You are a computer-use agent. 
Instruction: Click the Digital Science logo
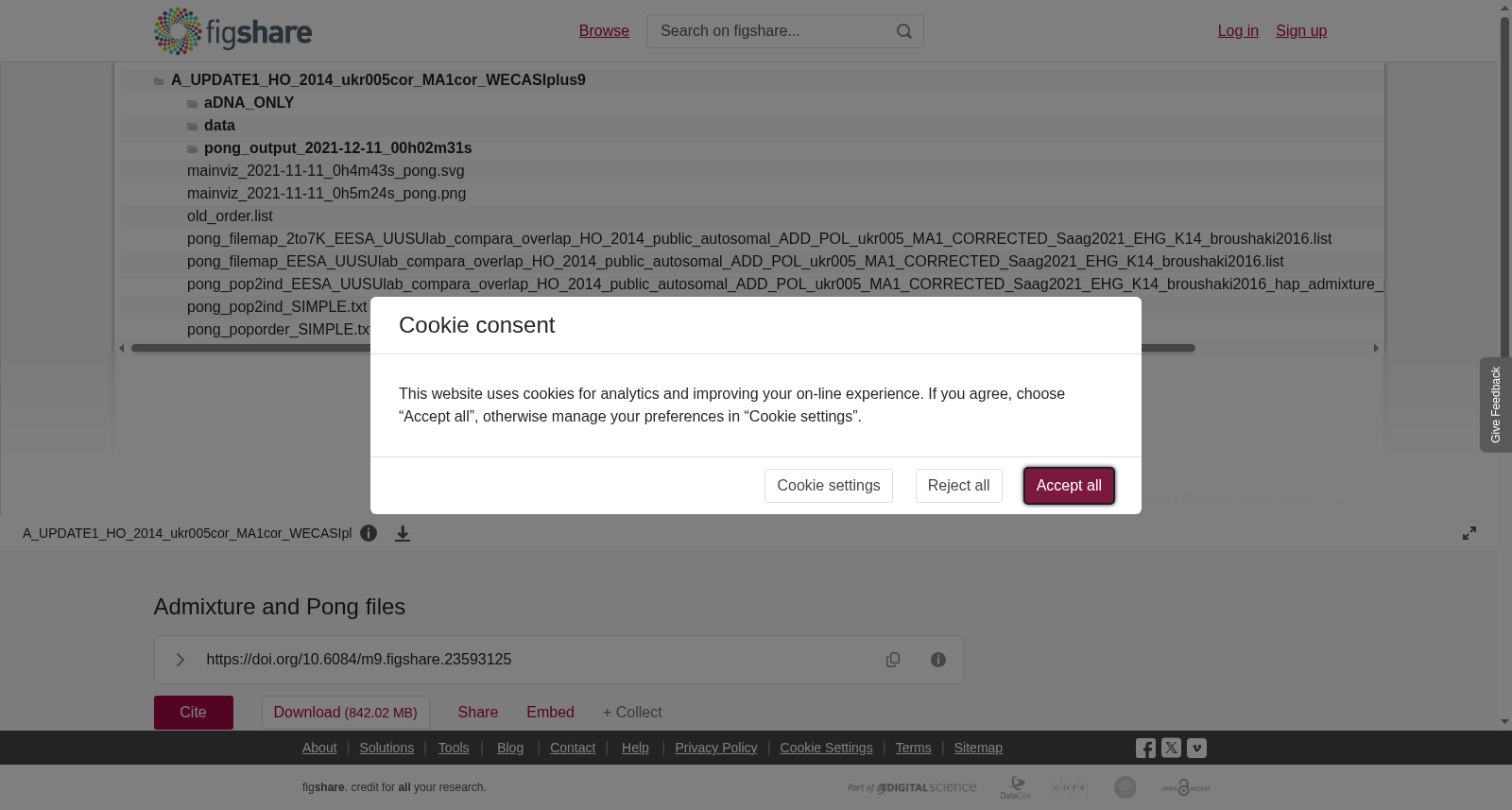(x=912, y=787)
